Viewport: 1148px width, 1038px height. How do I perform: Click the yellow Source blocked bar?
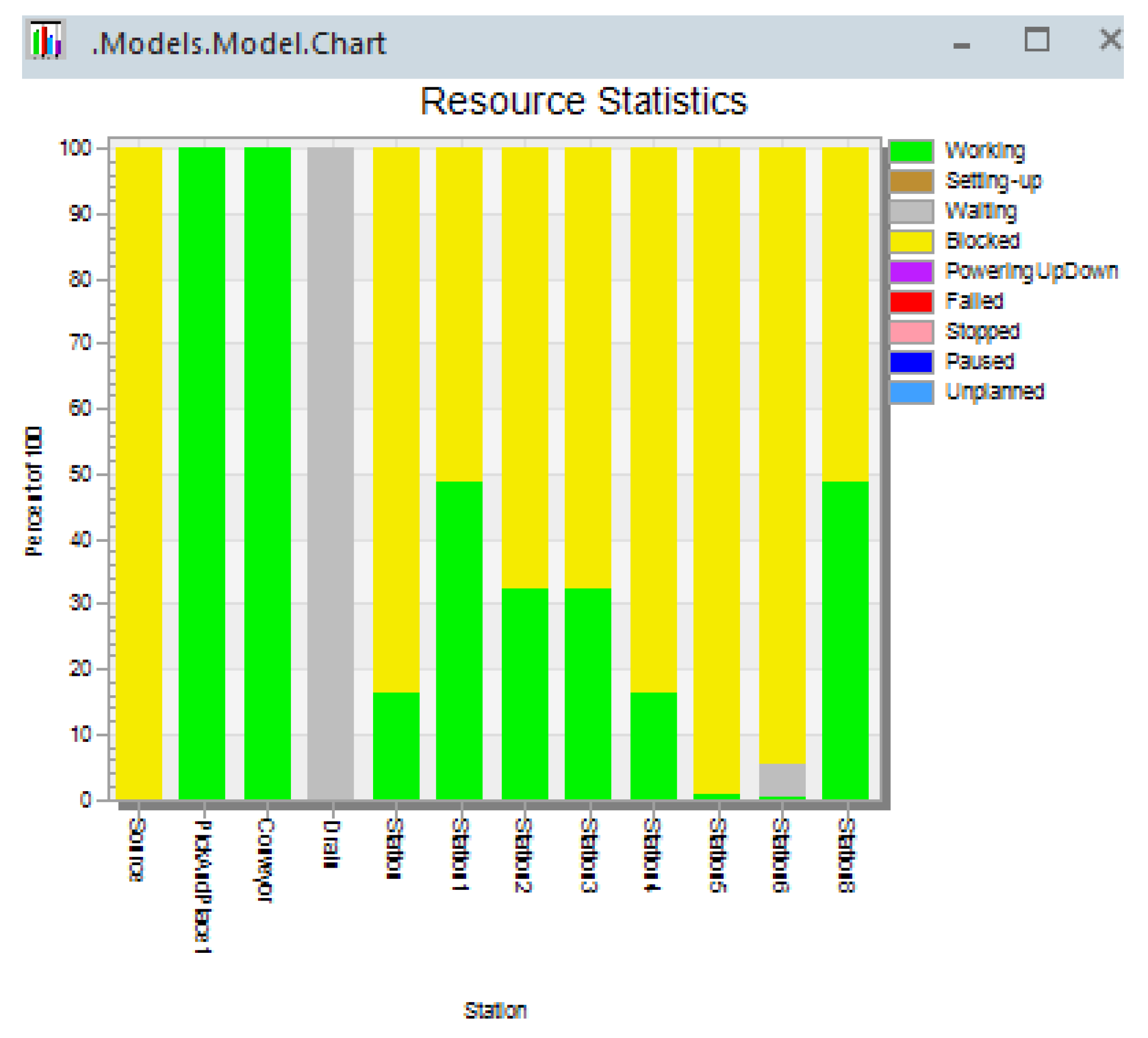coord(139,473)
